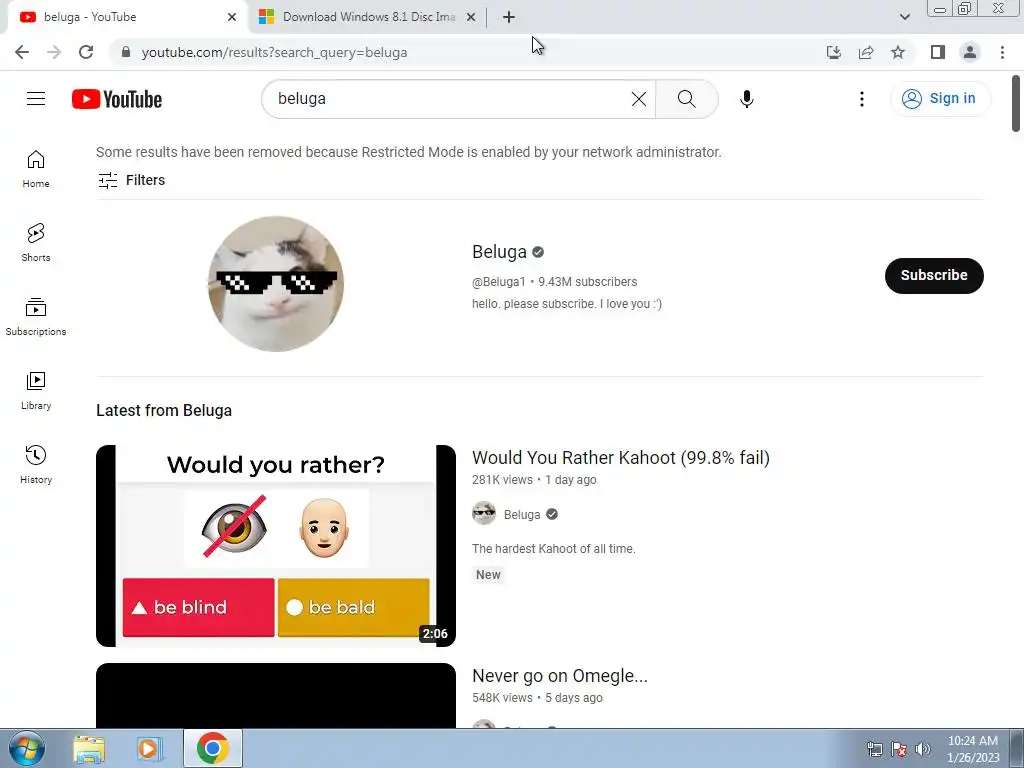Share this page via share icon
1024x768 pixels.
[x=866, y=52]
